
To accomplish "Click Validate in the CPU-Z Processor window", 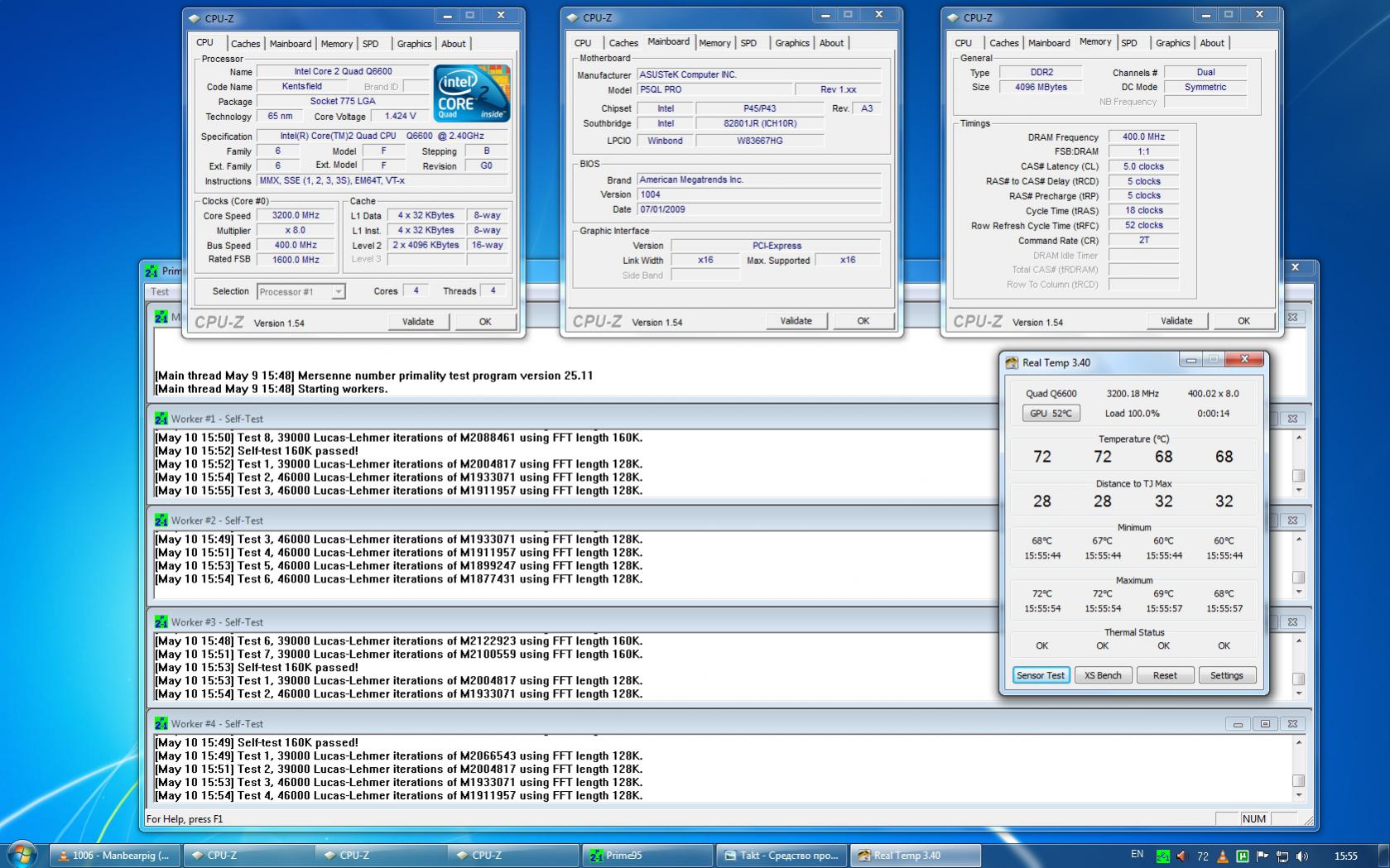I will [418, 322].
